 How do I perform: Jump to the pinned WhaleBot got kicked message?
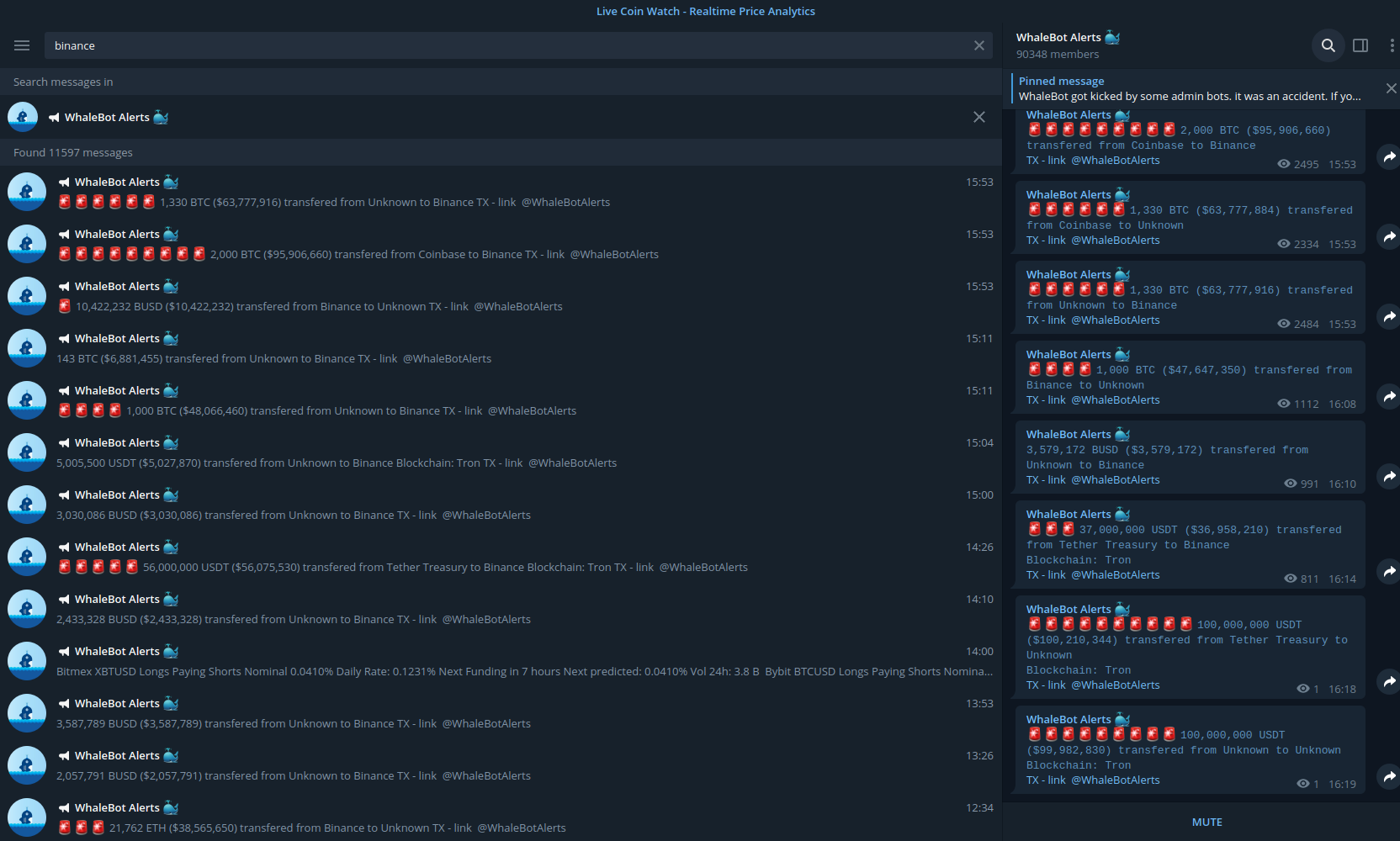point(1190,88)
